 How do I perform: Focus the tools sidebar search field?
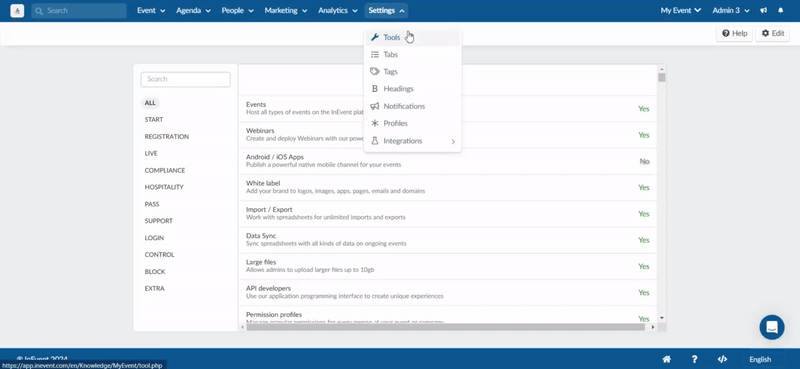(186, 79)
